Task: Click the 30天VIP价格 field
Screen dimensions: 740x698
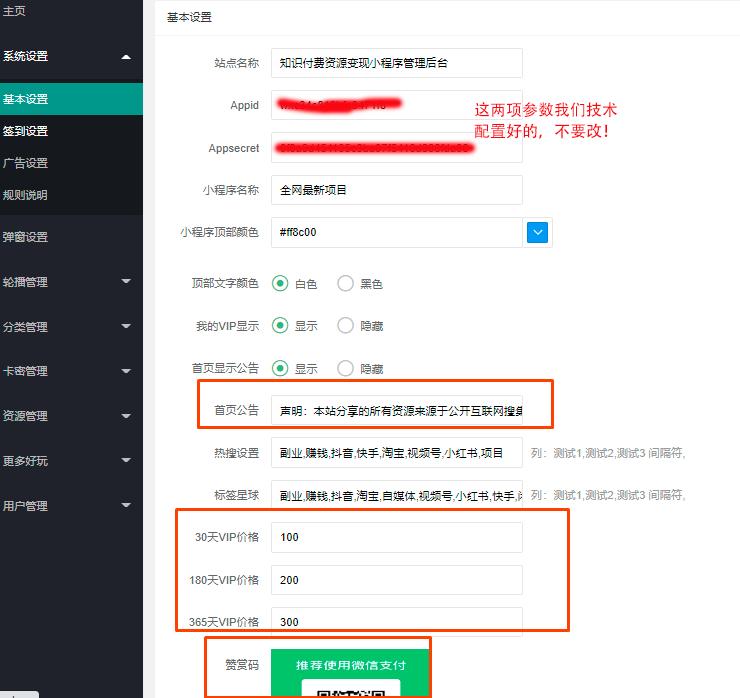Action: click(396, 537)
